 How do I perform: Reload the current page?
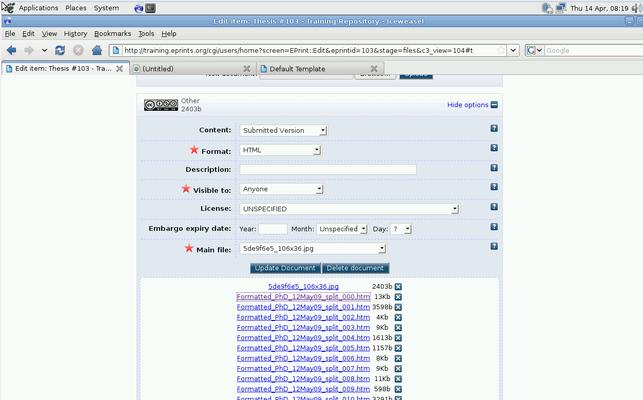point(60,50)
